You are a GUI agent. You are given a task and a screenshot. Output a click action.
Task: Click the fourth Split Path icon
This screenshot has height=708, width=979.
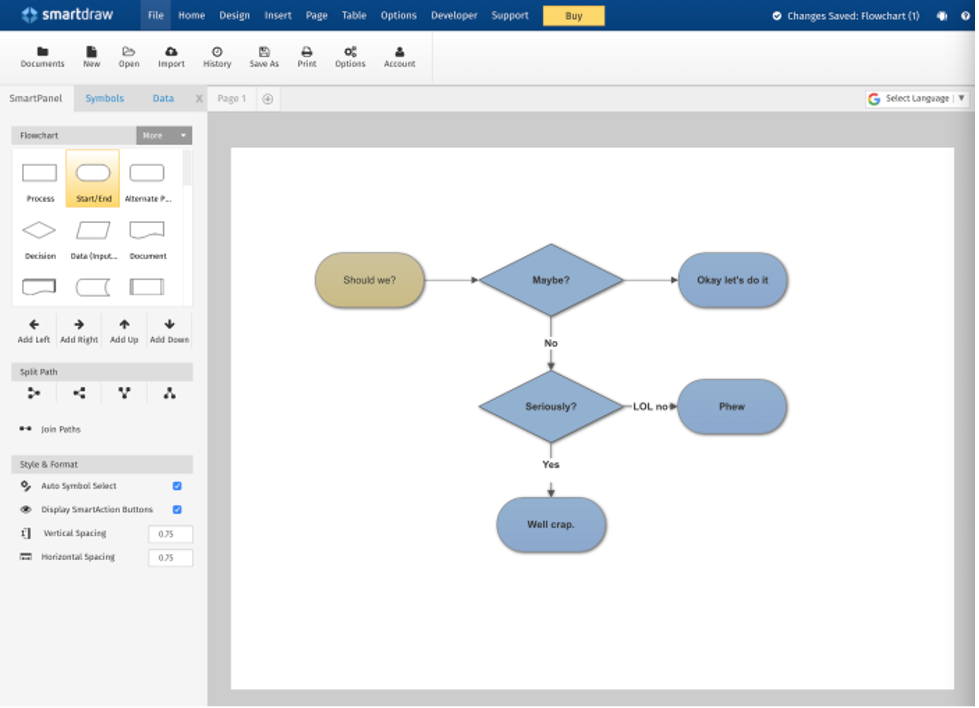tap(169, 393)
